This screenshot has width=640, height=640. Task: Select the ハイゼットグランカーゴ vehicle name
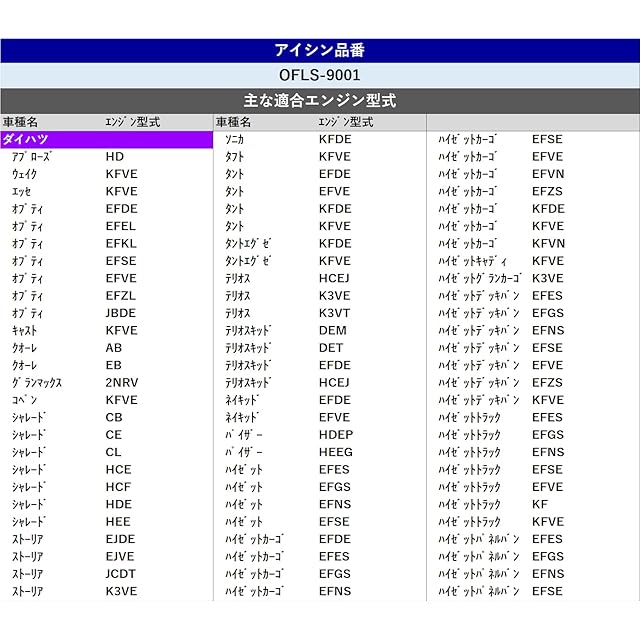(x=480, y=278)
